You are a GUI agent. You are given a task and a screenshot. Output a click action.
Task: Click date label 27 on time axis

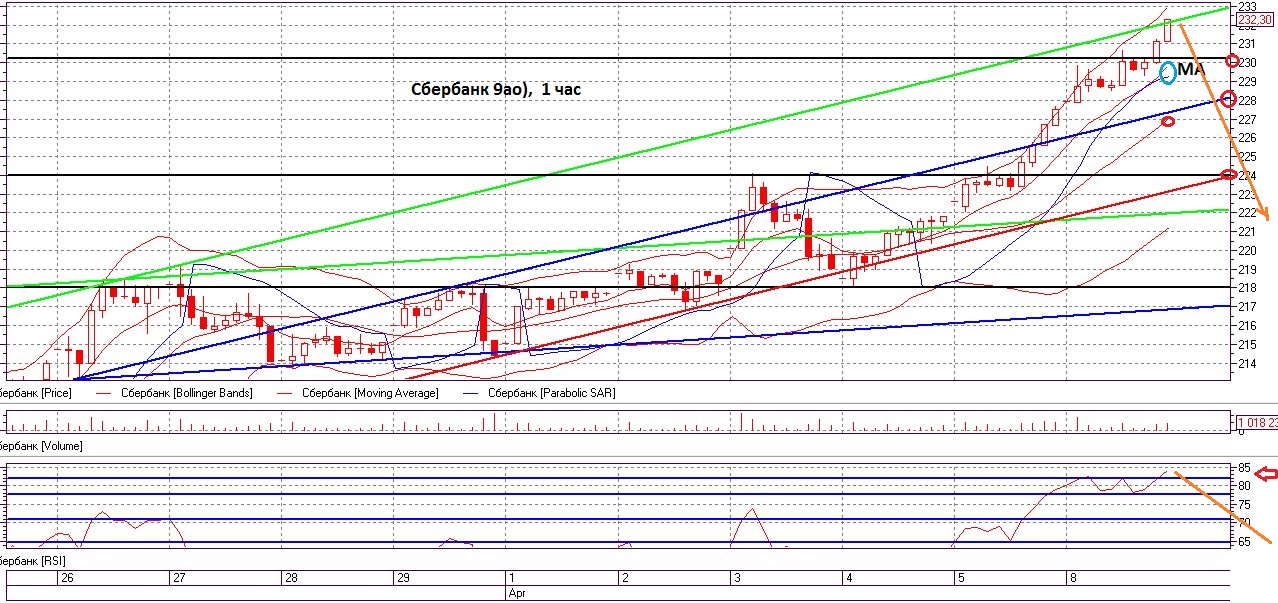[179, 578]
